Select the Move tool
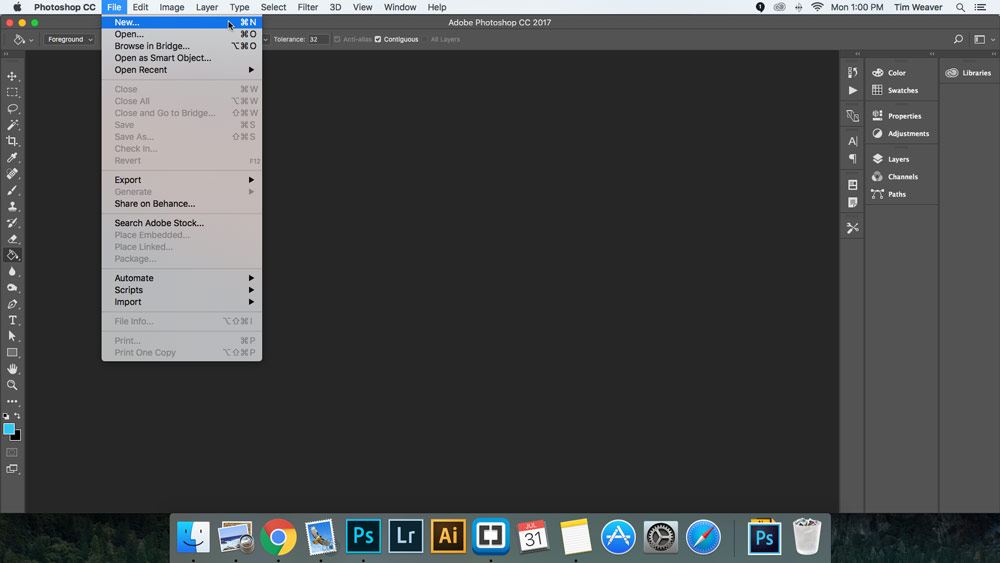 coord(12,76)
